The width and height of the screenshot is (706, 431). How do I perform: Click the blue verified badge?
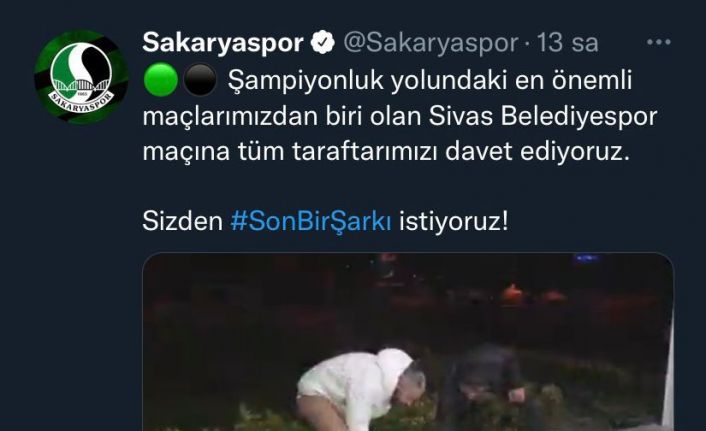[323, 42]
